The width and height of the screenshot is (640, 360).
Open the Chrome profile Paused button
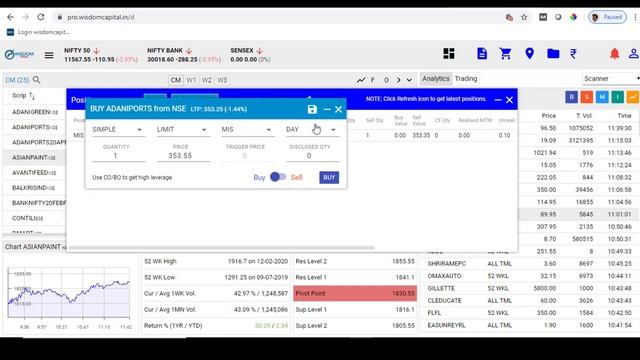[607, 17]
